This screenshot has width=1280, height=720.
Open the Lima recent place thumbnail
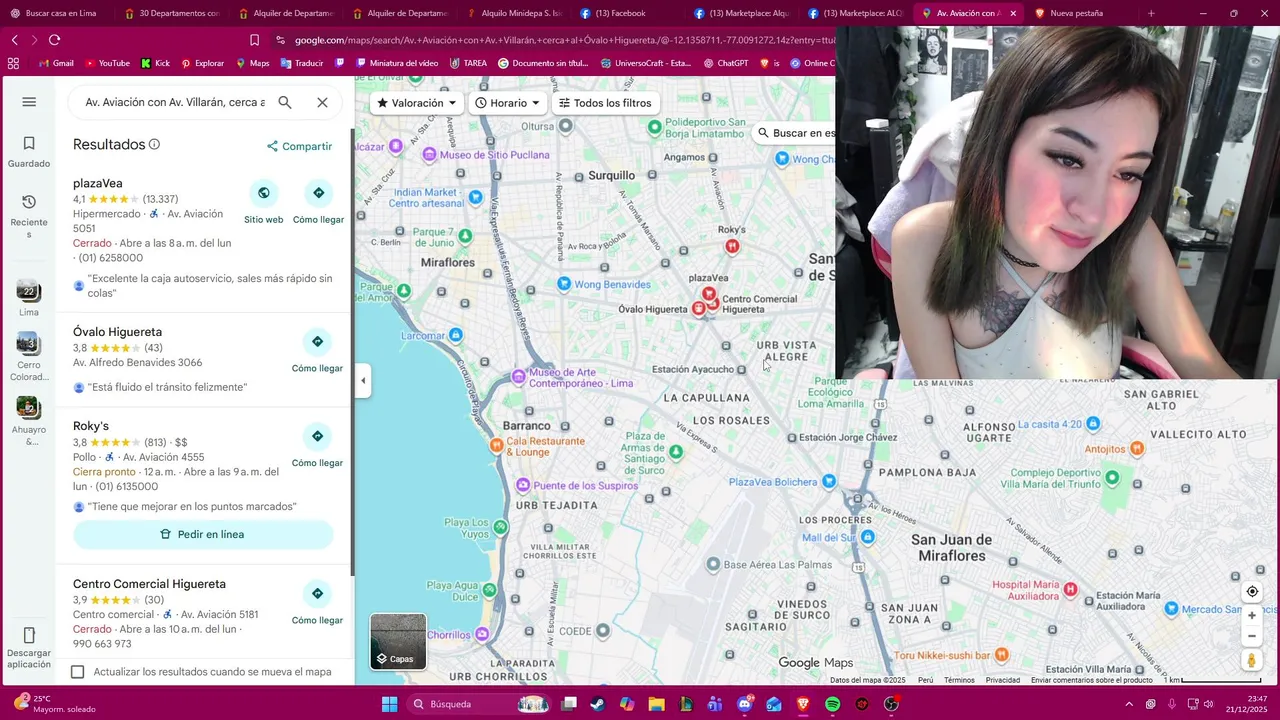tap(29, 291)
